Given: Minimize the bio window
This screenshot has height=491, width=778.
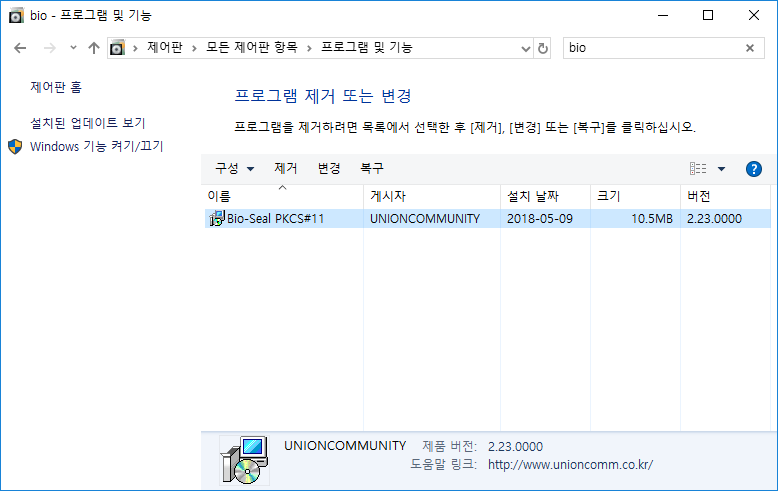Looking at the screenshot, I should tap(662, 15).
